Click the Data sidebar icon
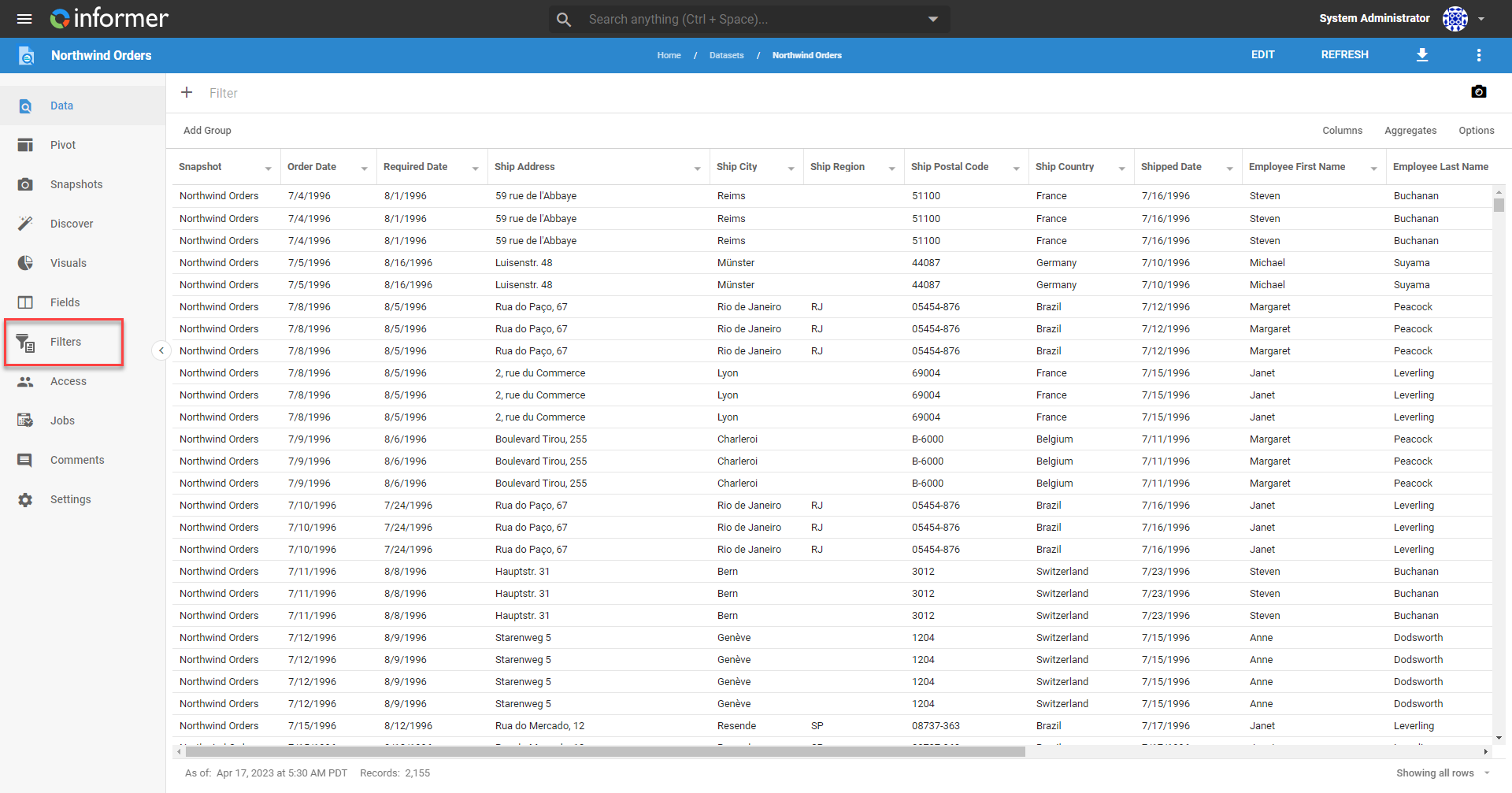The image size is (1512, 793). click(25, 106)
